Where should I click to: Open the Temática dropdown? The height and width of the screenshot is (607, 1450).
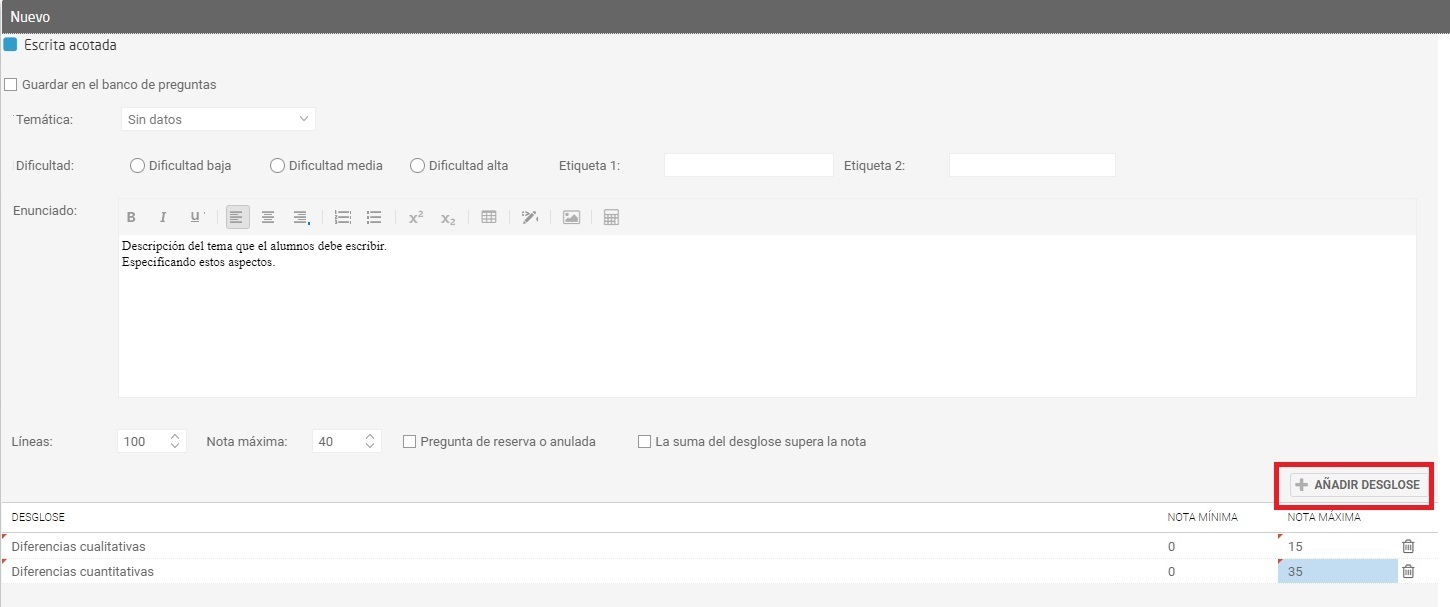(x=218, y=119)
